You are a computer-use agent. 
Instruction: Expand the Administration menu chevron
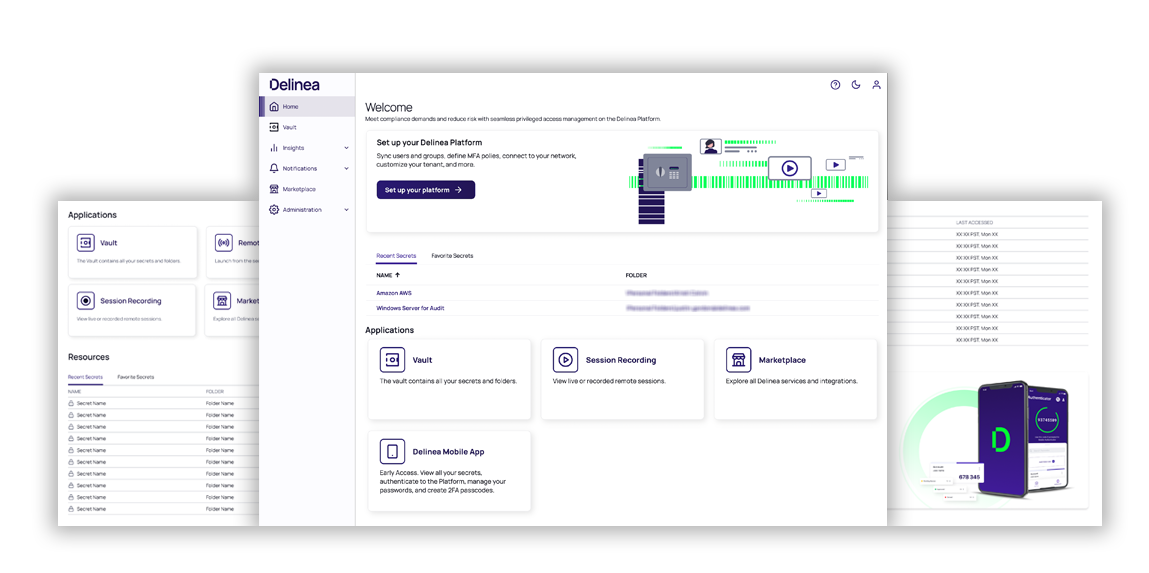[x=346, y=210]
